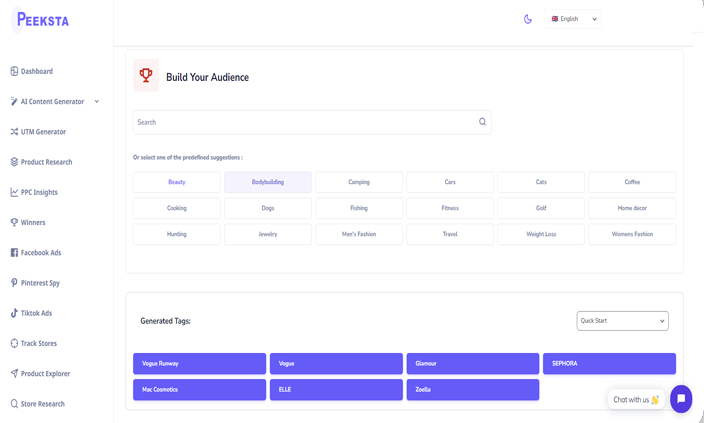Viewport: 704px width, 423px height.
Task: Pick the Womens Fashion suggestion
Action: pyautogui.click(x=632, y=234)
